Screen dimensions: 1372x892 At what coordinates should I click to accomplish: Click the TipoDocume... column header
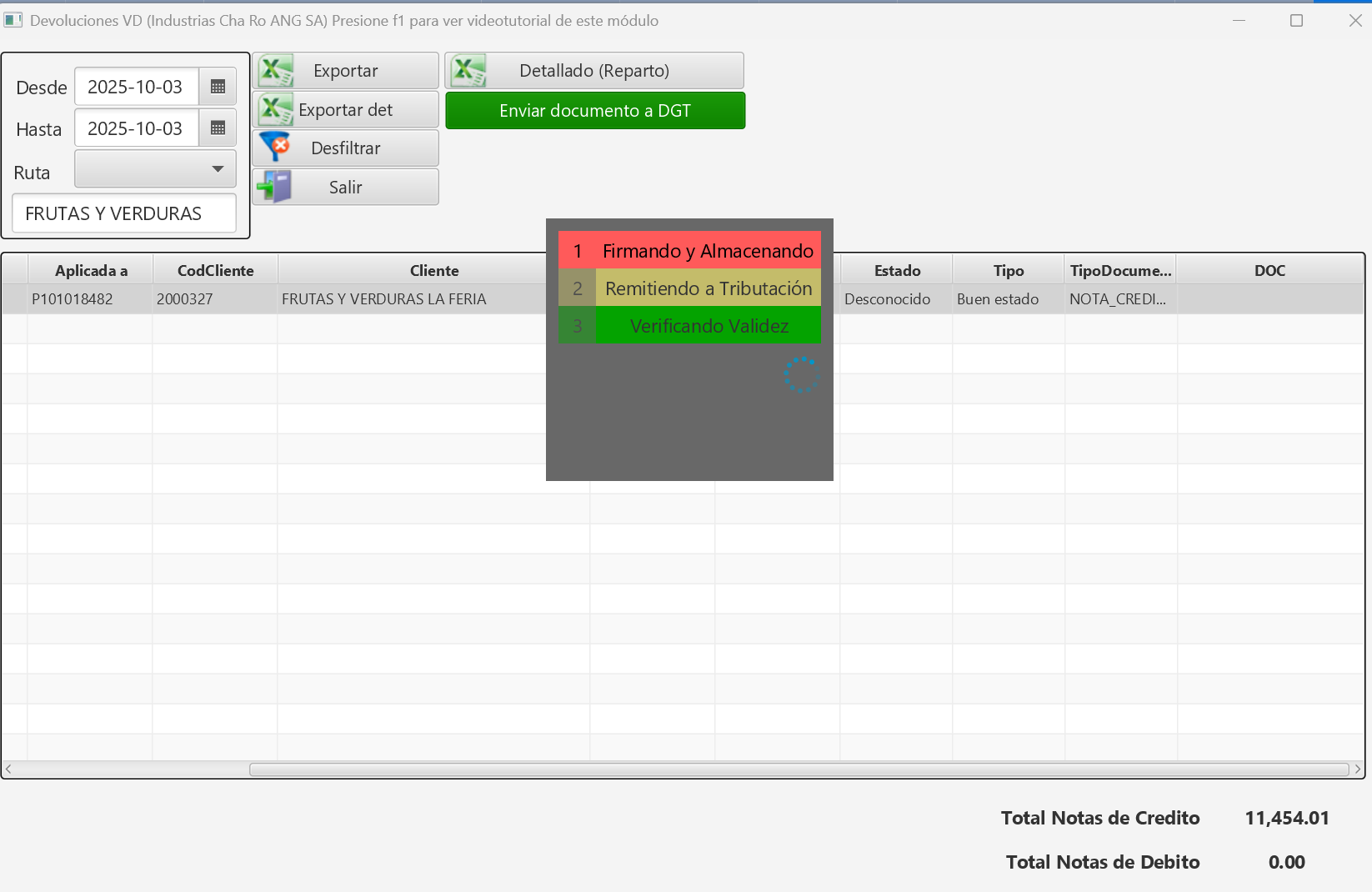pyautogui.click(x=1120, y=270)
